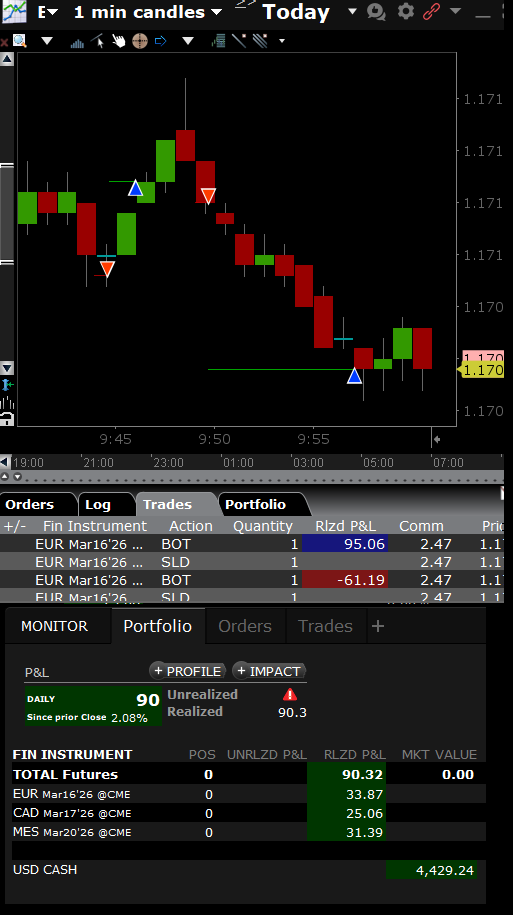
Task: Toggle the crosshair tool
Action: [139, 41]
